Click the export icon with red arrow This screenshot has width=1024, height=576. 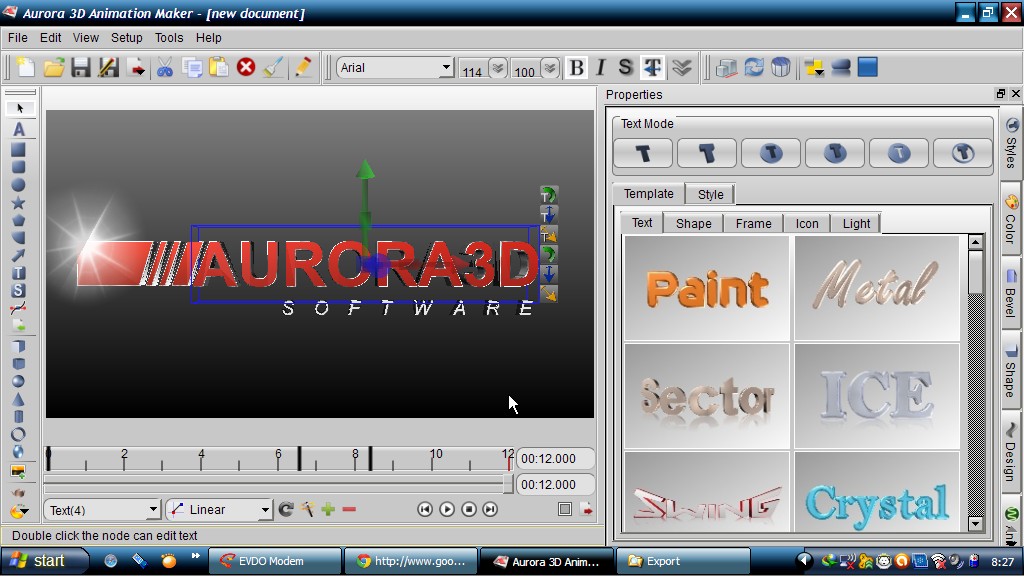coord(136,67)
